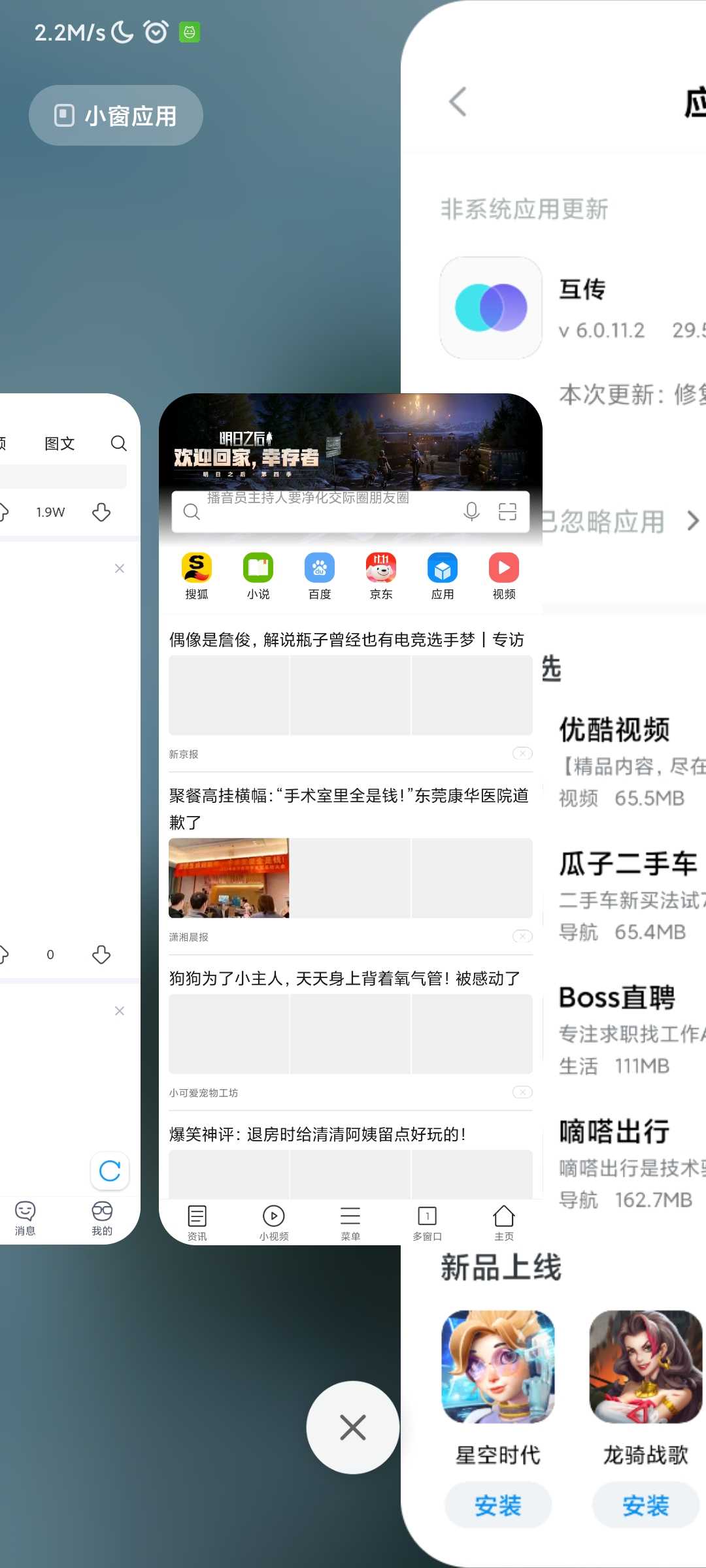Open the 明日之后 game banner
This screenshot has width=706, height=1568.
350,441
